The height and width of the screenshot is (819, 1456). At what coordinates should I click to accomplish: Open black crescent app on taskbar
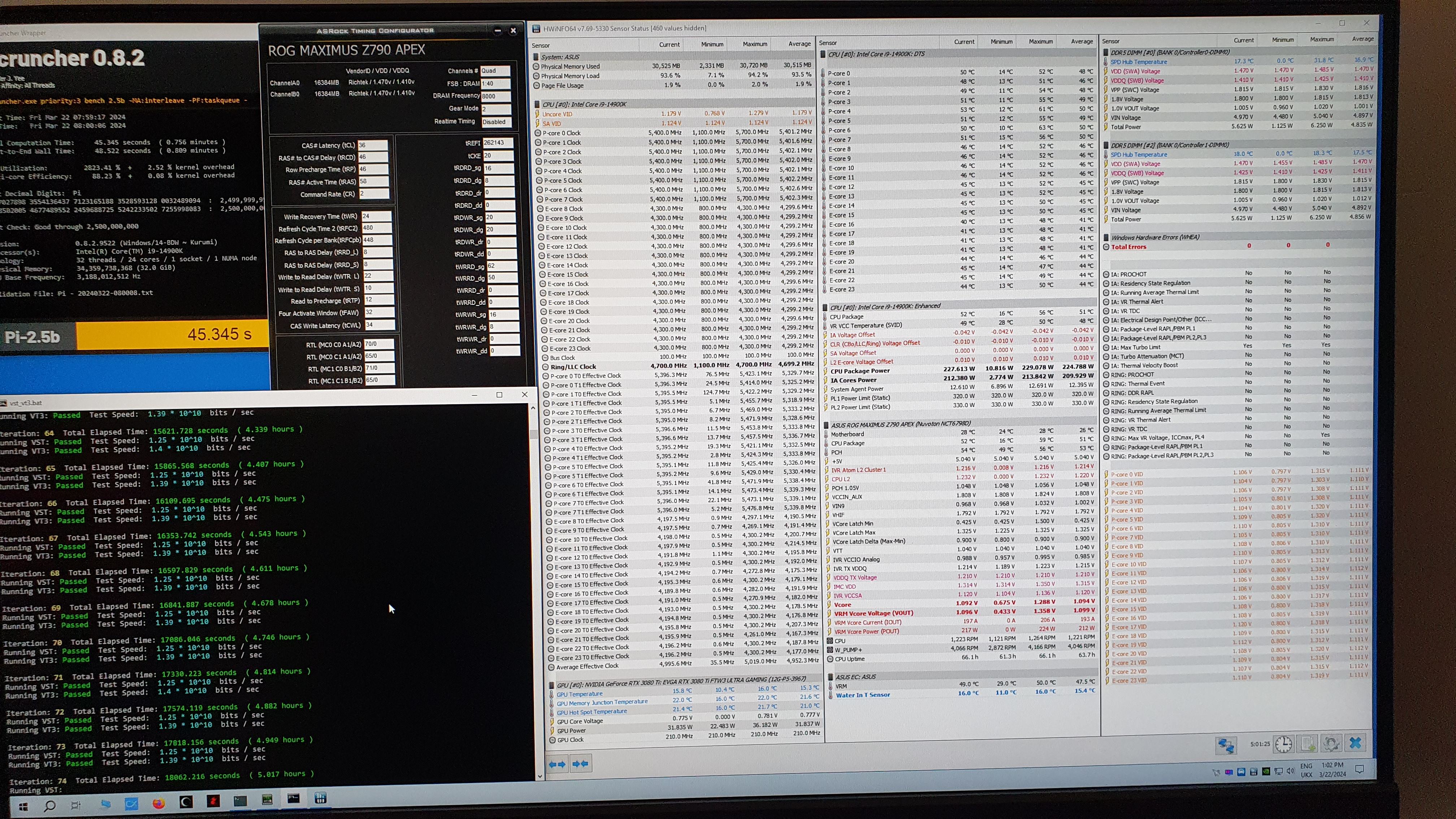(x=186, y=801)
